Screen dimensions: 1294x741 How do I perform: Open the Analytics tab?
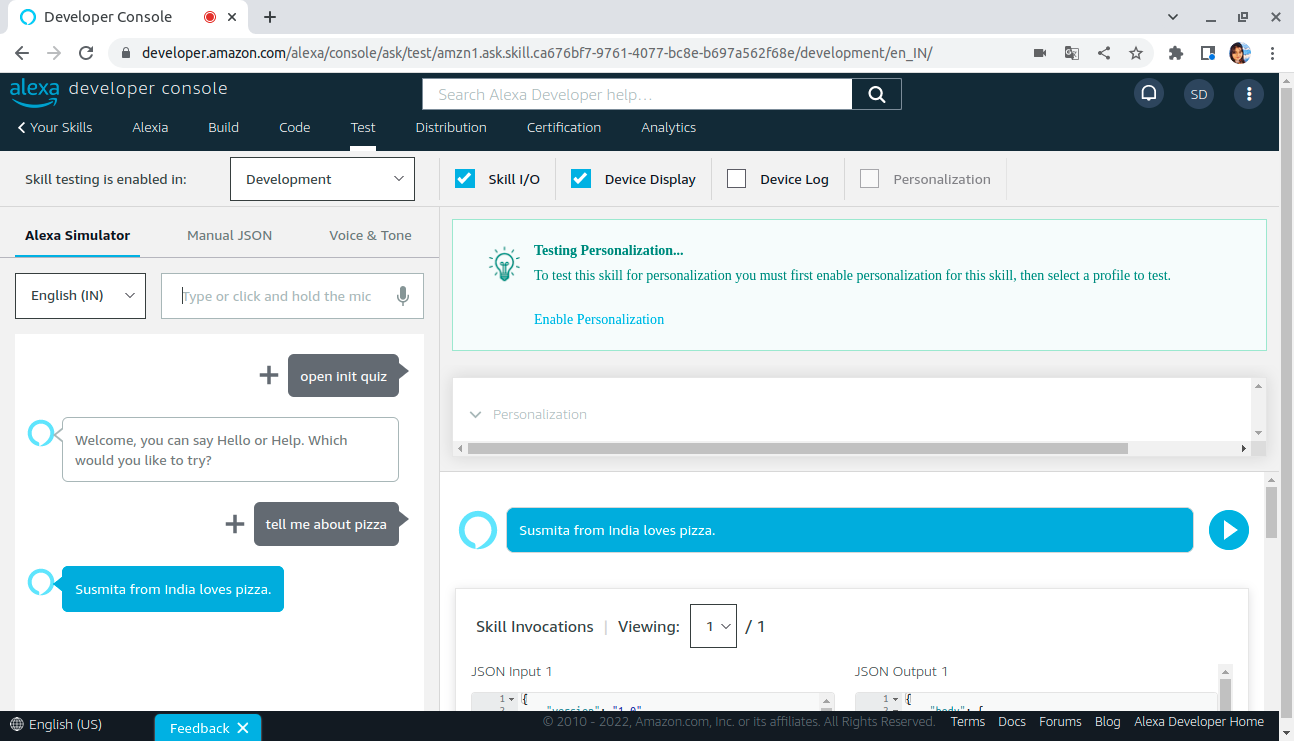pos(669,127)
